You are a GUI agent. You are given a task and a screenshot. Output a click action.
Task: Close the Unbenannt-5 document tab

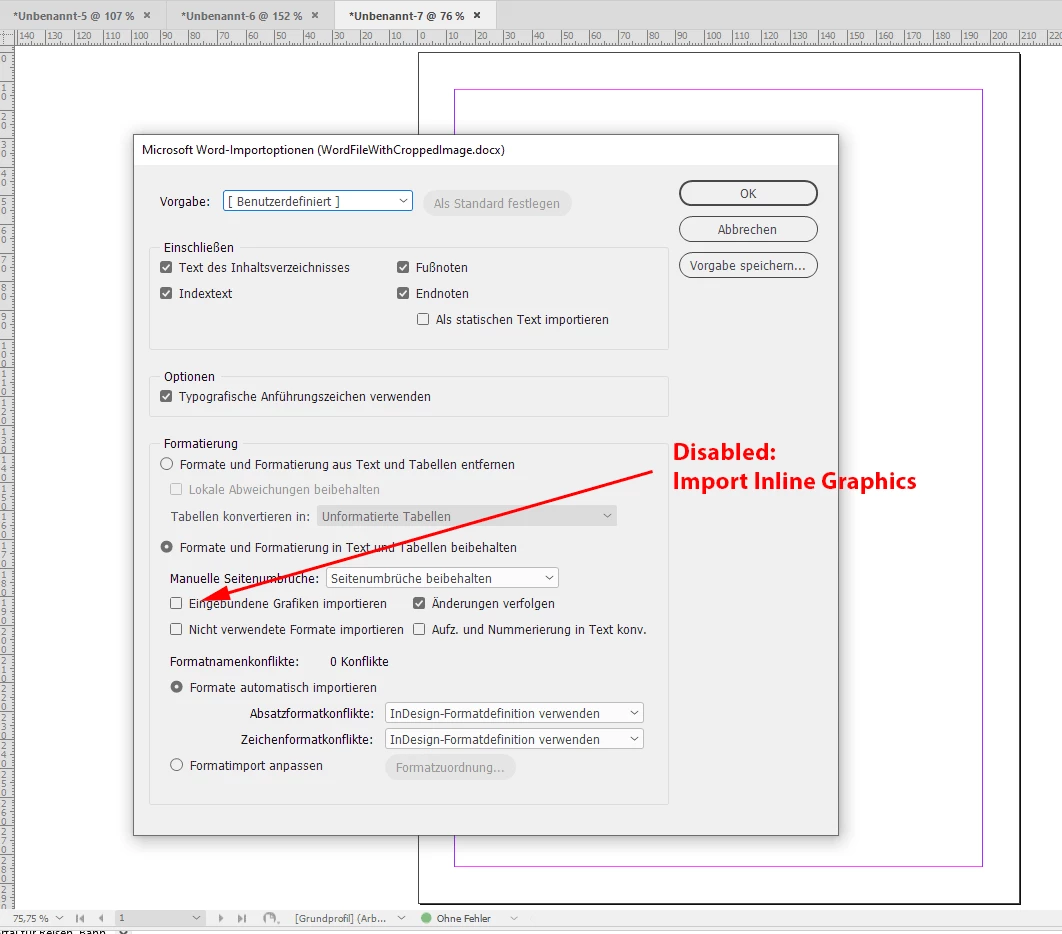147,15
